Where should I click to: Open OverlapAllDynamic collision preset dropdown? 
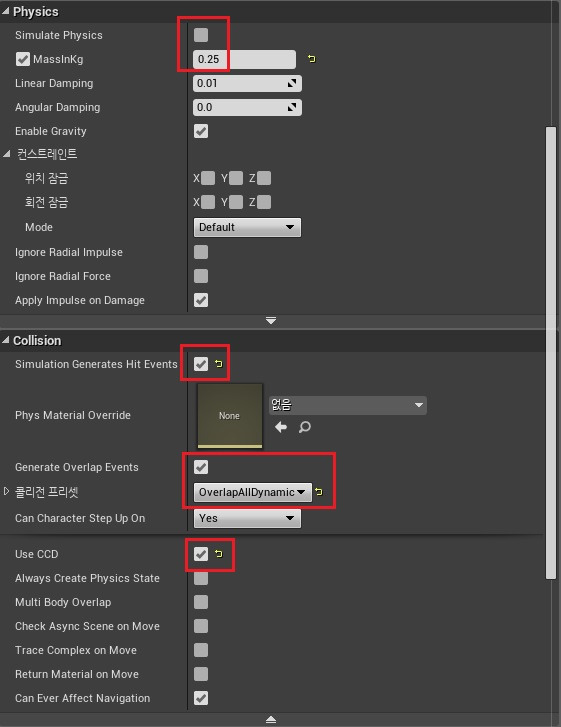point(253,492)
